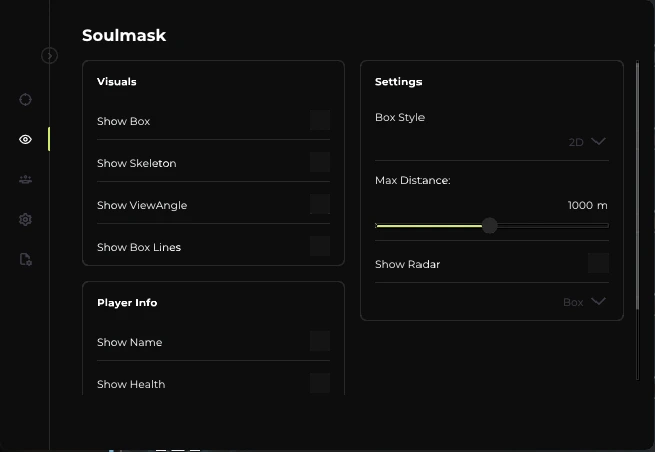Toggle the Show Health checkbox

coord(320,383)
